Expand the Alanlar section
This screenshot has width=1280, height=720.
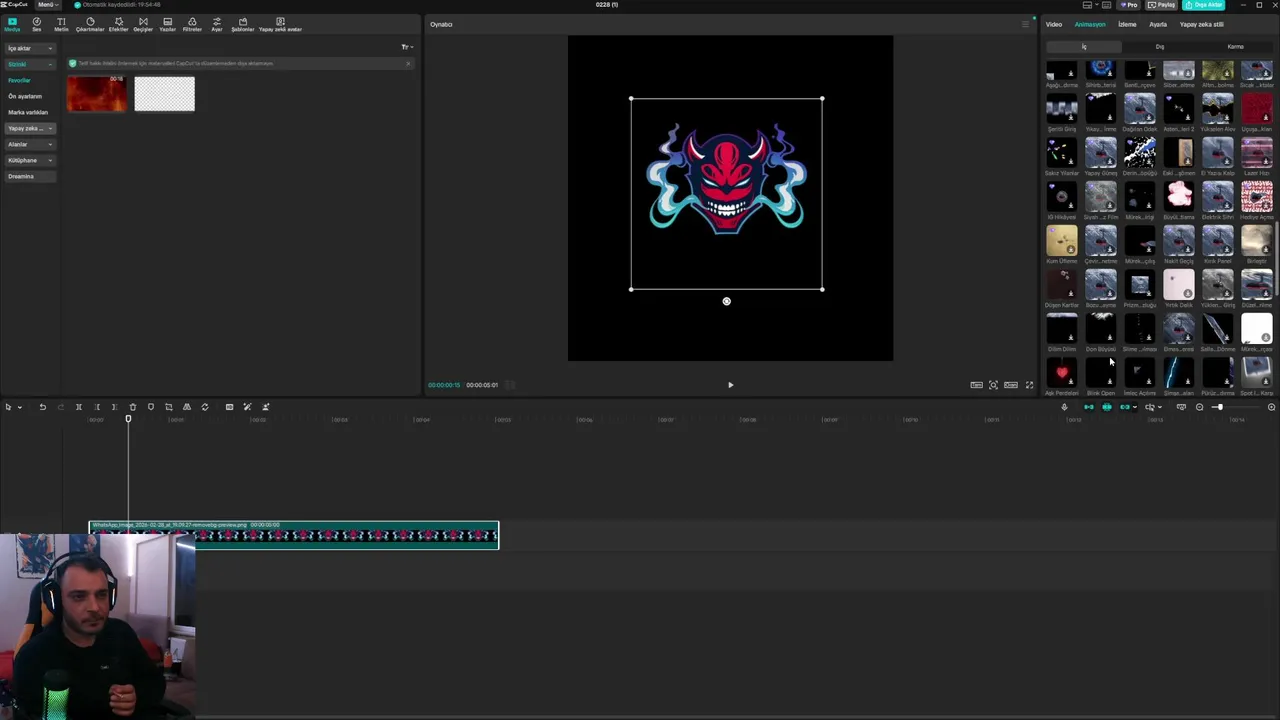[31, 144]
